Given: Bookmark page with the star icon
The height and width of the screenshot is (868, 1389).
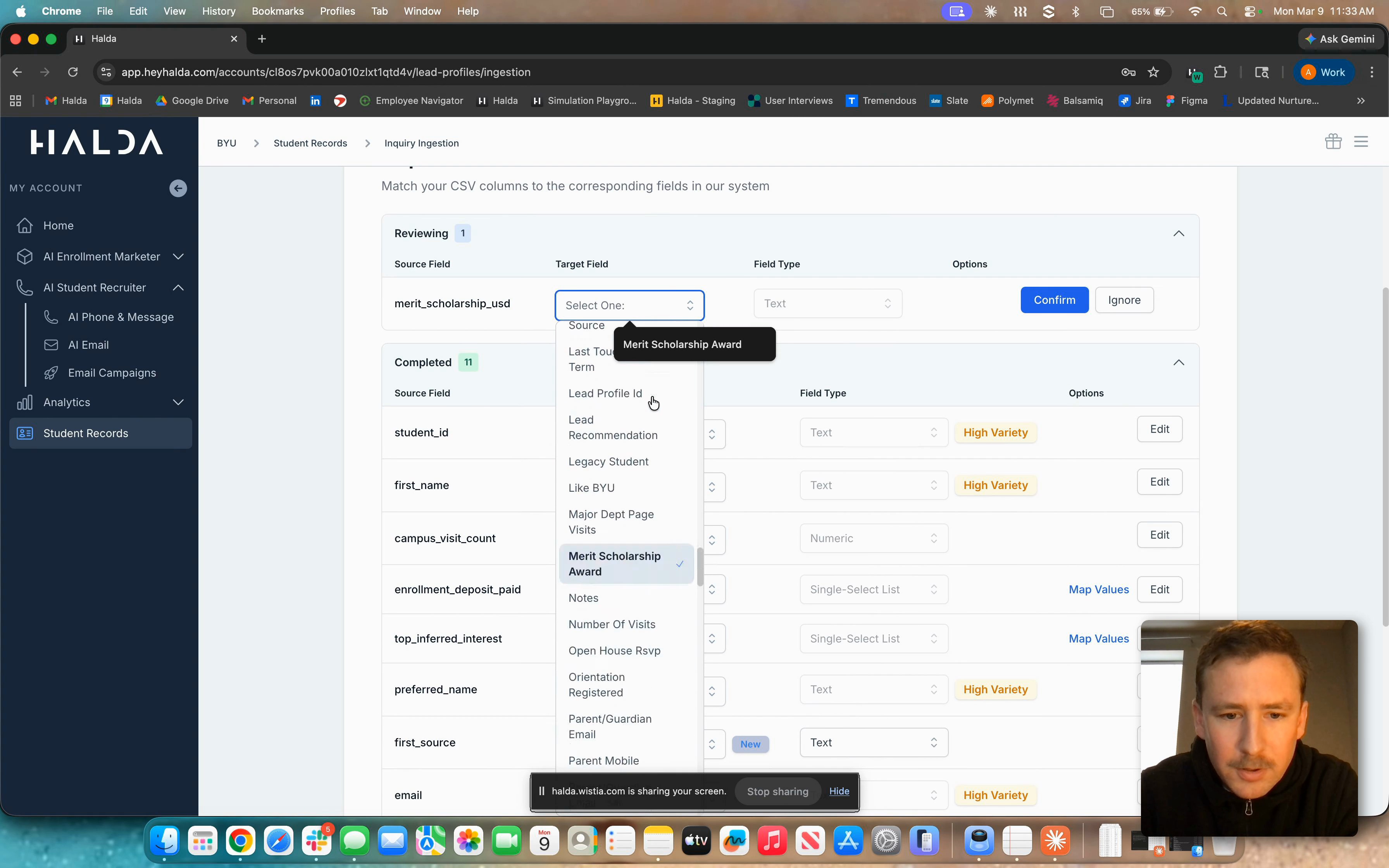Looking at the screenshot, I should click(x=1153, y=72).
